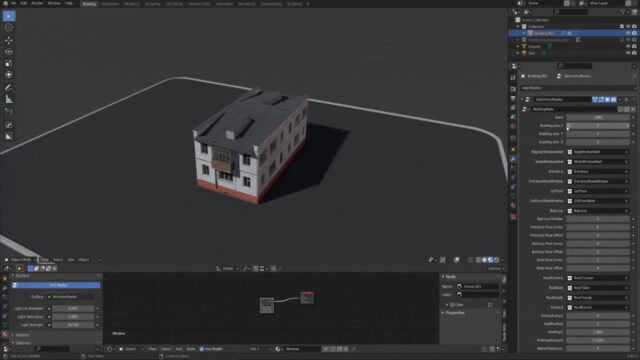Select the Annotate pencil tool
The height and width of the screenshot is (360, 640).
(x=9, y=87)
